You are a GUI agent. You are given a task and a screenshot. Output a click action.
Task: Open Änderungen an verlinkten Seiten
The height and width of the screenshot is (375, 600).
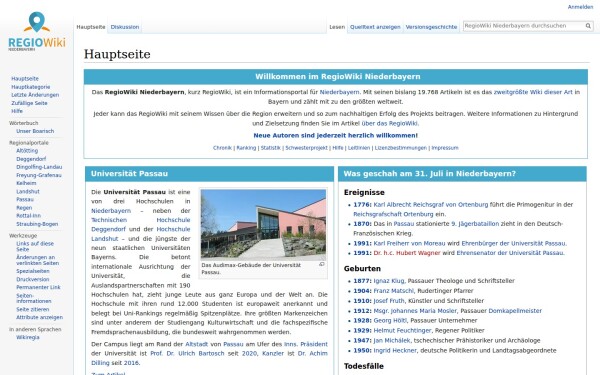tap(38, 260)
